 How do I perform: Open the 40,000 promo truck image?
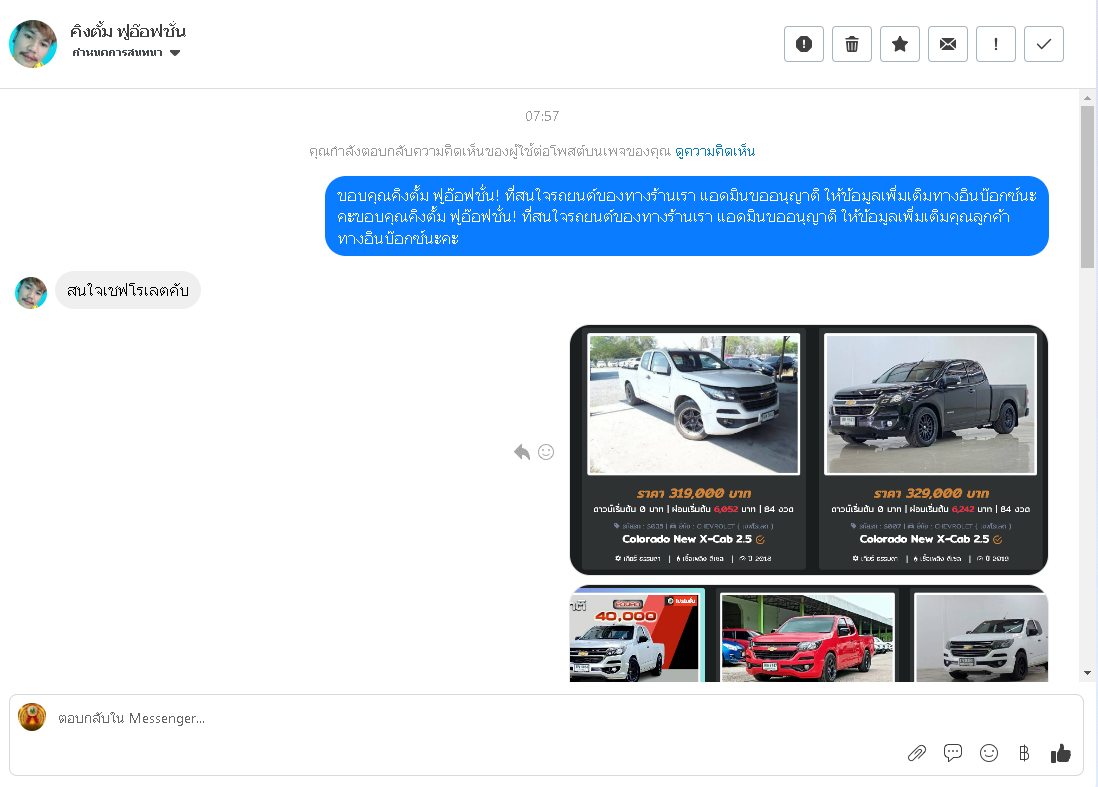637,636
